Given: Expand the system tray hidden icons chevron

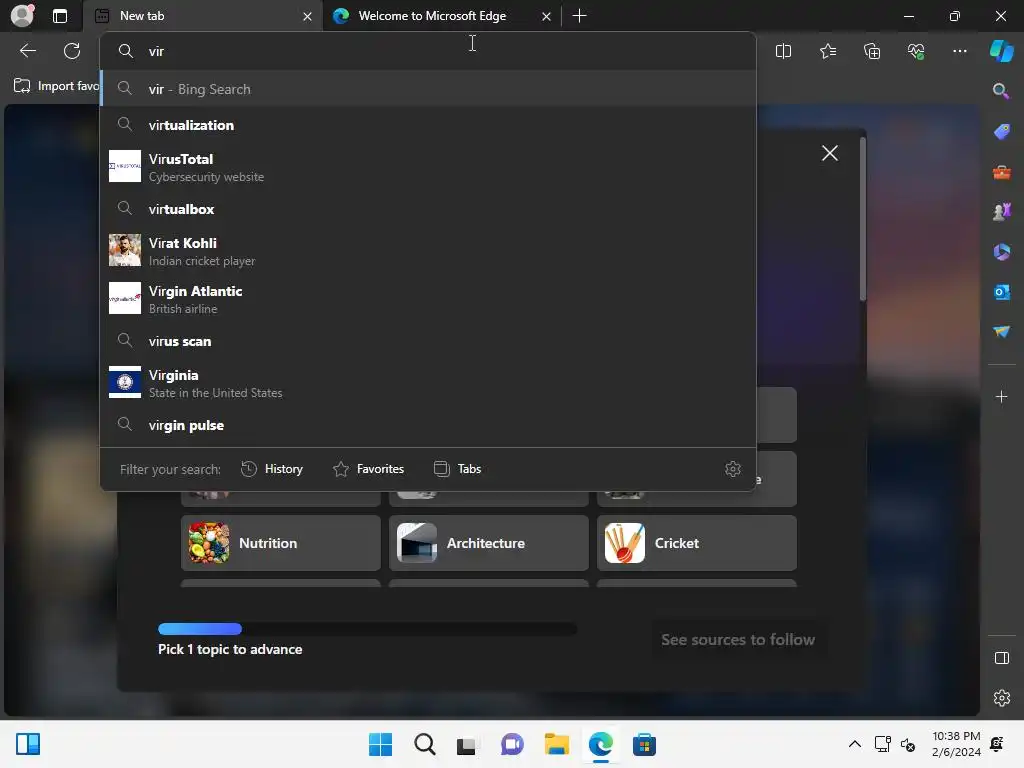Looking at the screenshot, I should (x=854, y=744).
